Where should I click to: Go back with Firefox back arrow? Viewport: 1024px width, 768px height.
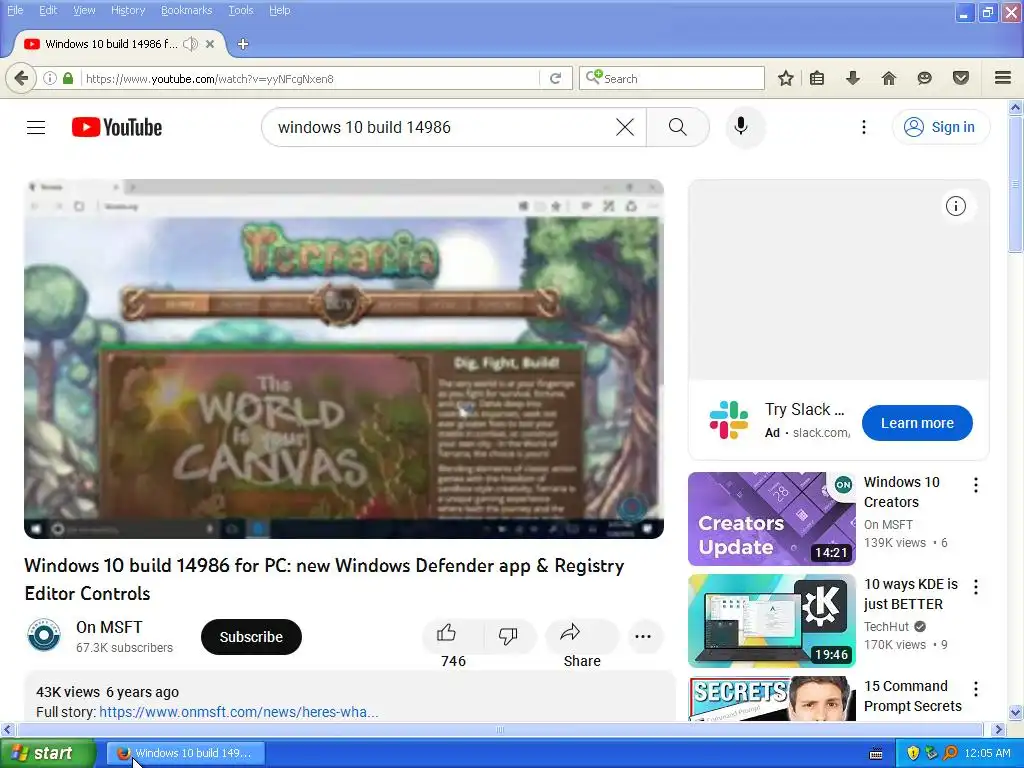(21, 78)
